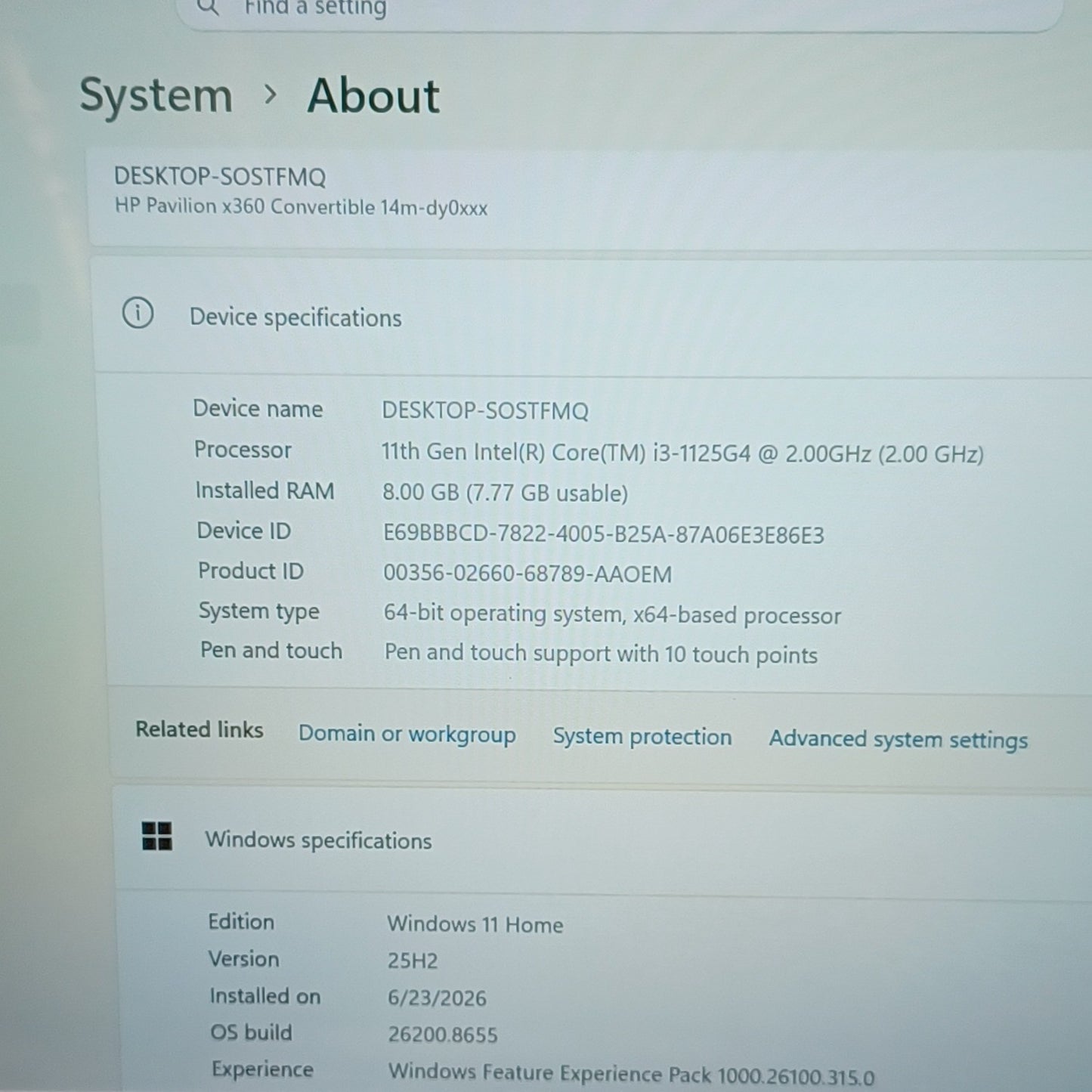Select the Device ID value E69BBBCD

604,534
